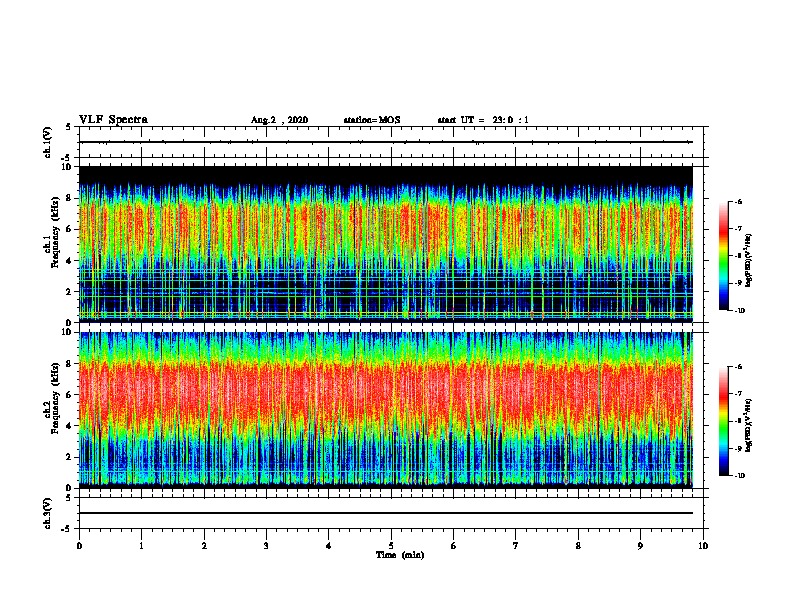Click the ch.3 voltage waveform trace
Screen dimensions: 792x612
click(386, 513)
